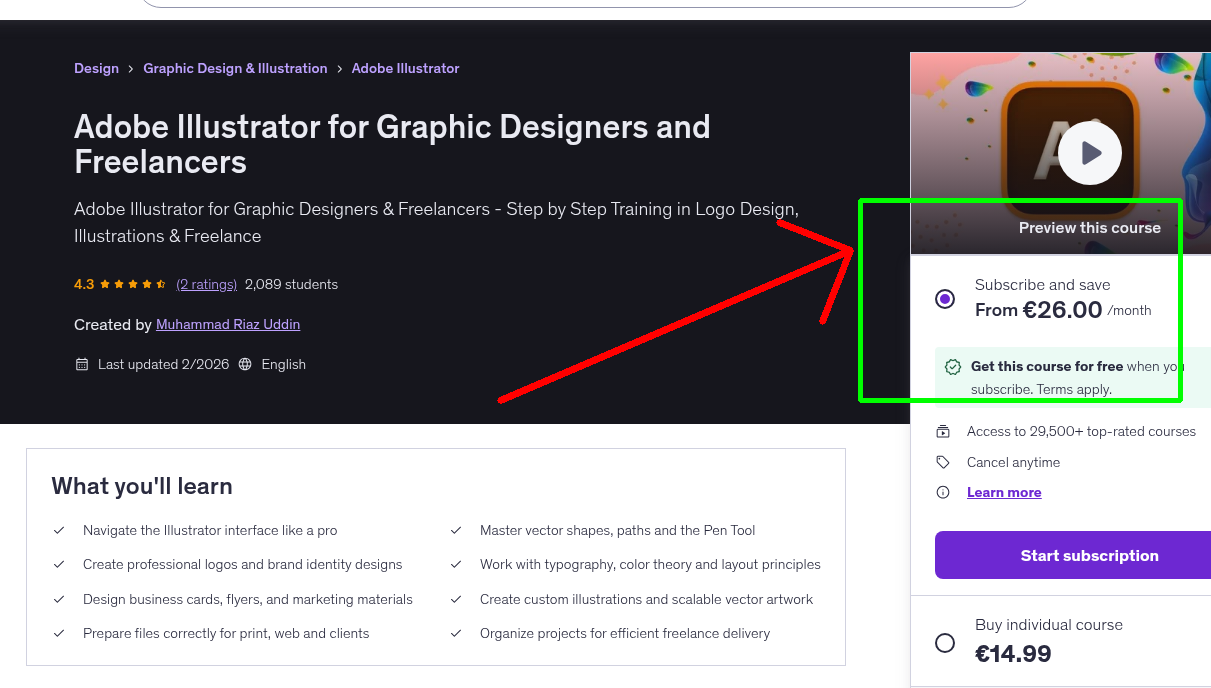Click 'Work with typography, color theory' item
This screenshot has width=1211, height=688.
[x=650, y=564]
